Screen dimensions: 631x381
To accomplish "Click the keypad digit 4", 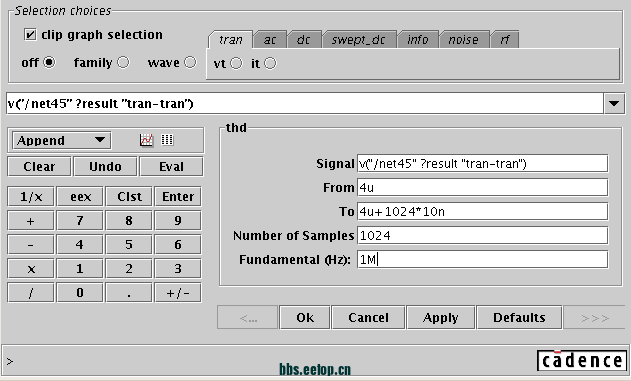I will coord(80,245).
